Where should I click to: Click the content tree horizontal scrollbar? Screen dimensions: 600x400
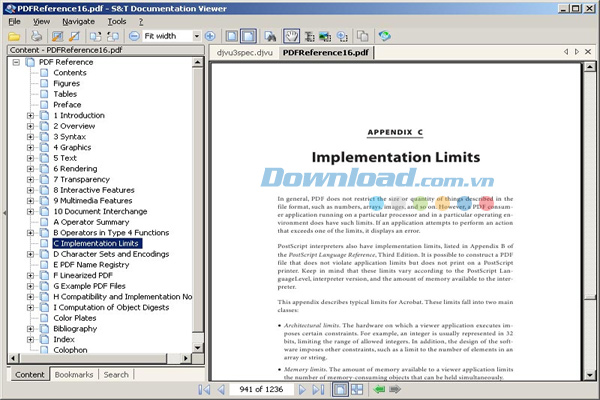pyautogui.click(x=92, y=358)
